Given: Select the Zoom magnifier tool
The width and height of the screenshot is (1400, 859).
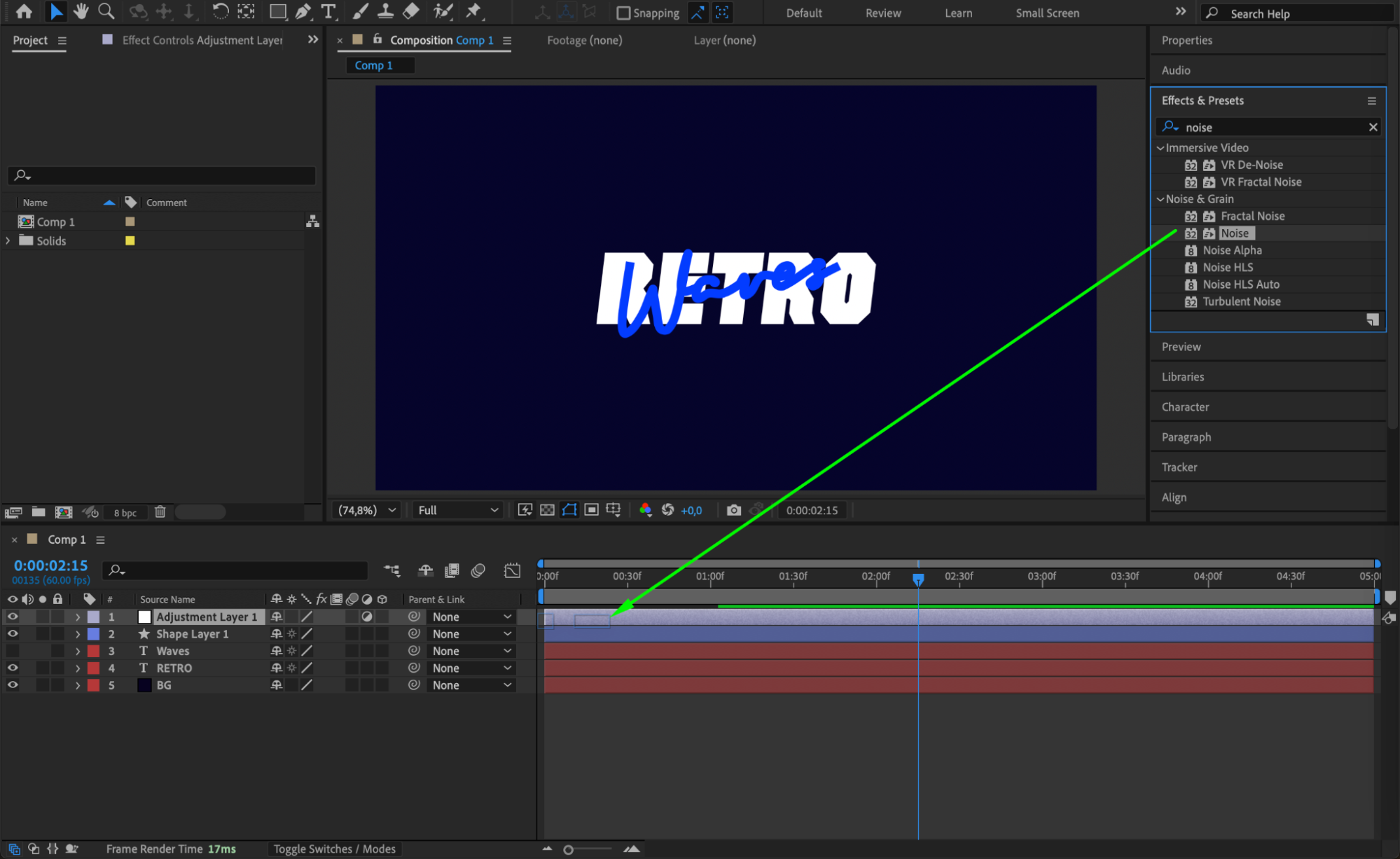Looking at the screenshot, I should point(106,11).
